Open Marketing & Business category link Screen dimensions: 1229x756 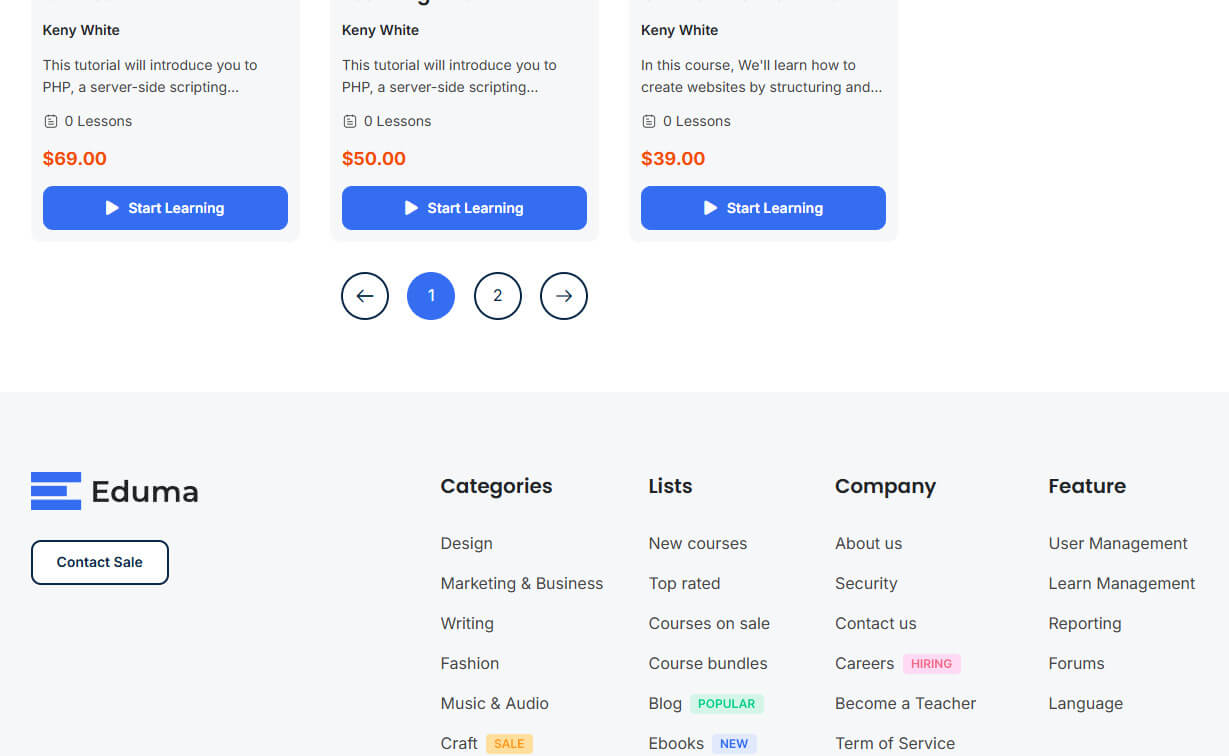[522, 584]
